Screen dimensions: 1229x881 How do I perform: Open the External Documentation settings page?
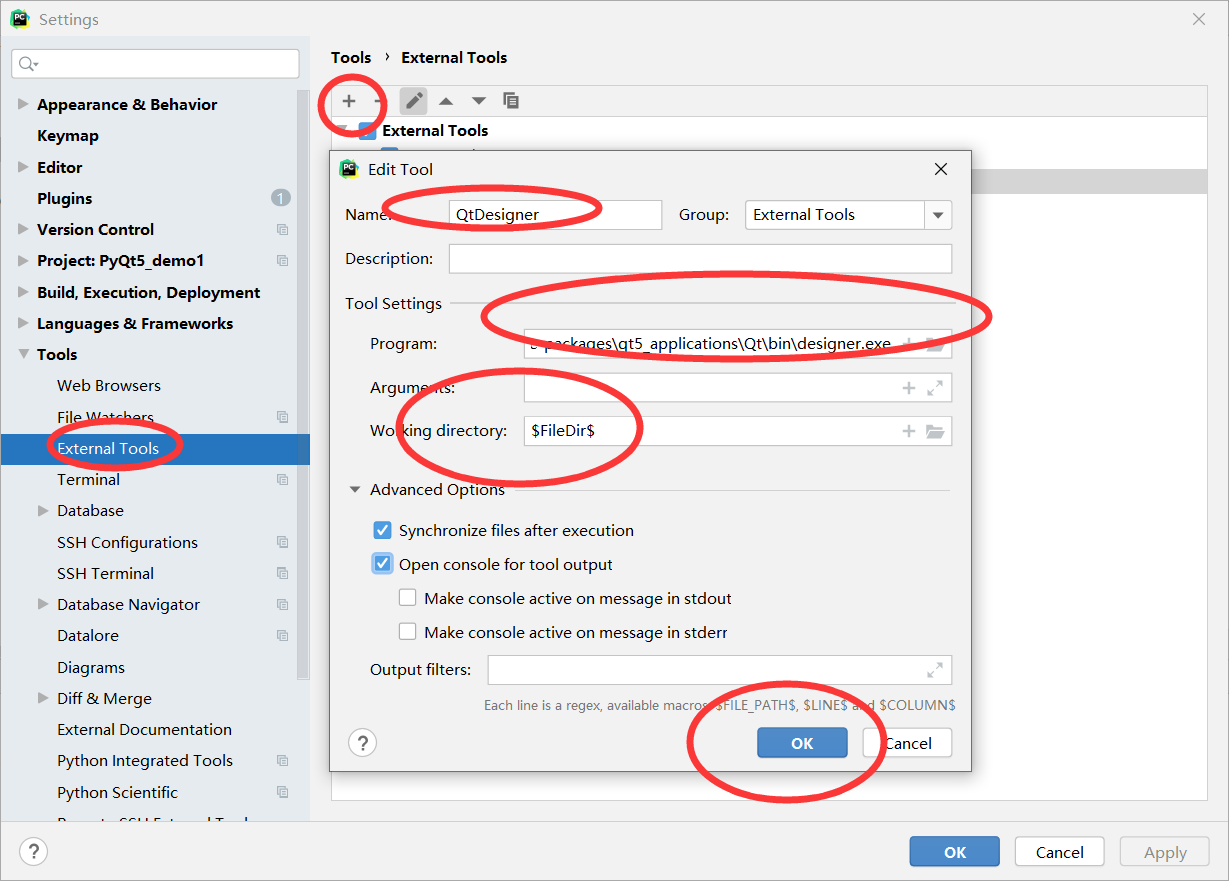pyautogui.click(x=145, y=730)
